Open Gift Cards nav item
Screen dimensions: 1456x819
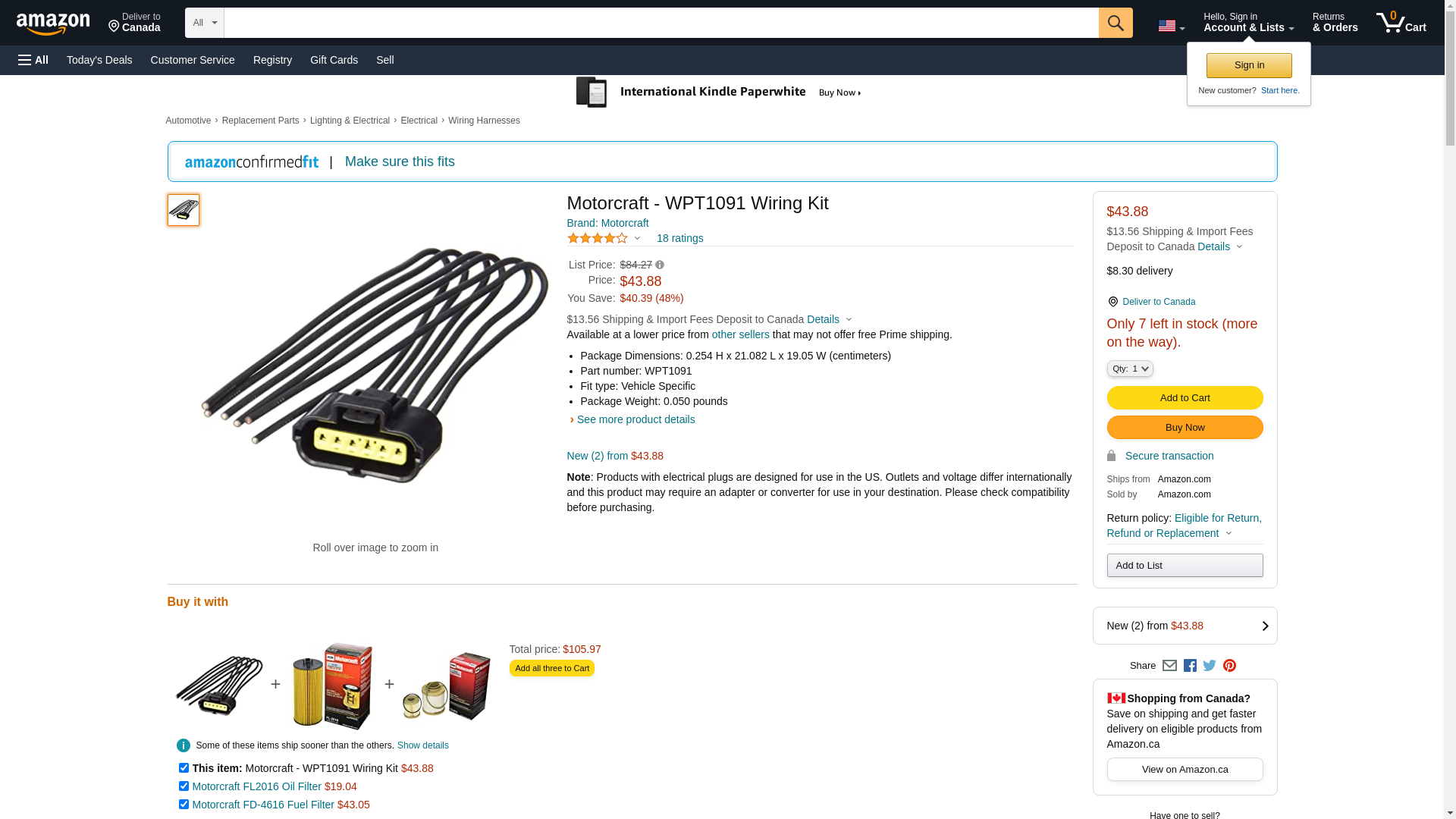click(x=334, y=60)
